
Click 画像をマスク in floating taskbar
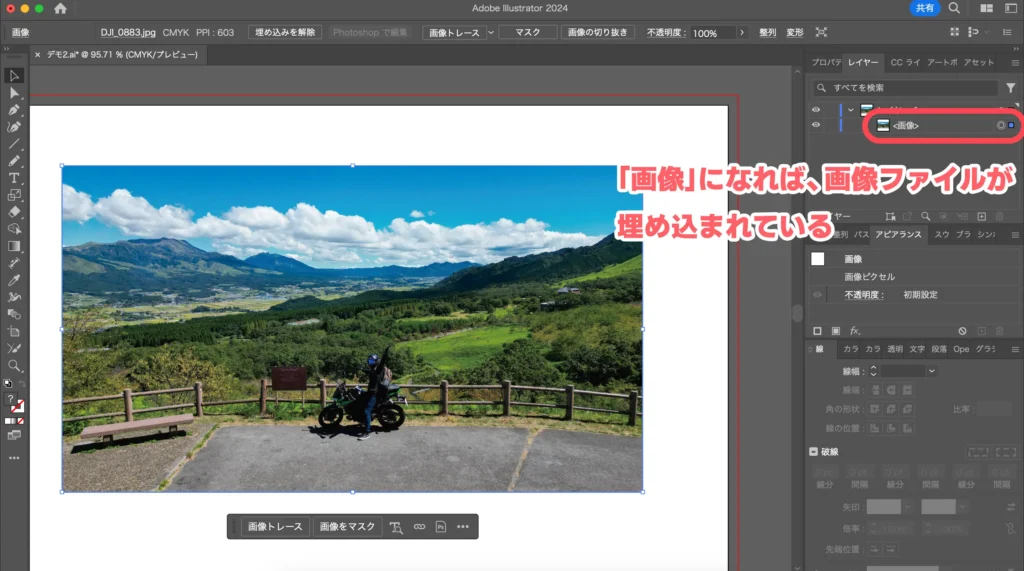point(347,527)
